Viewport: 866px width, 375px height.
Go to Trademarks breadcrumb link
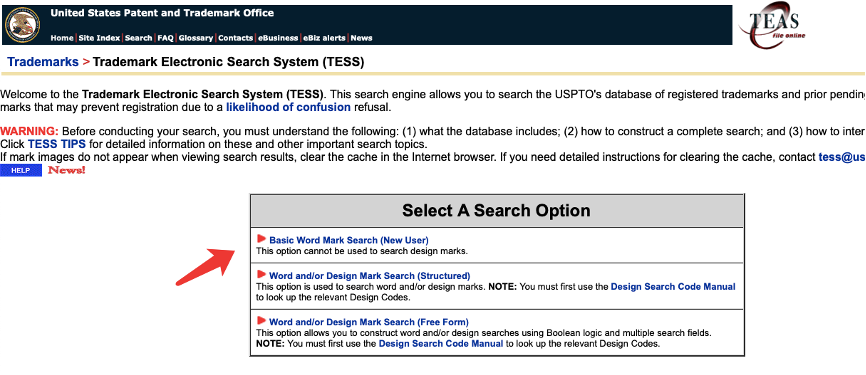pyautogui.click(x=43, y=62)
